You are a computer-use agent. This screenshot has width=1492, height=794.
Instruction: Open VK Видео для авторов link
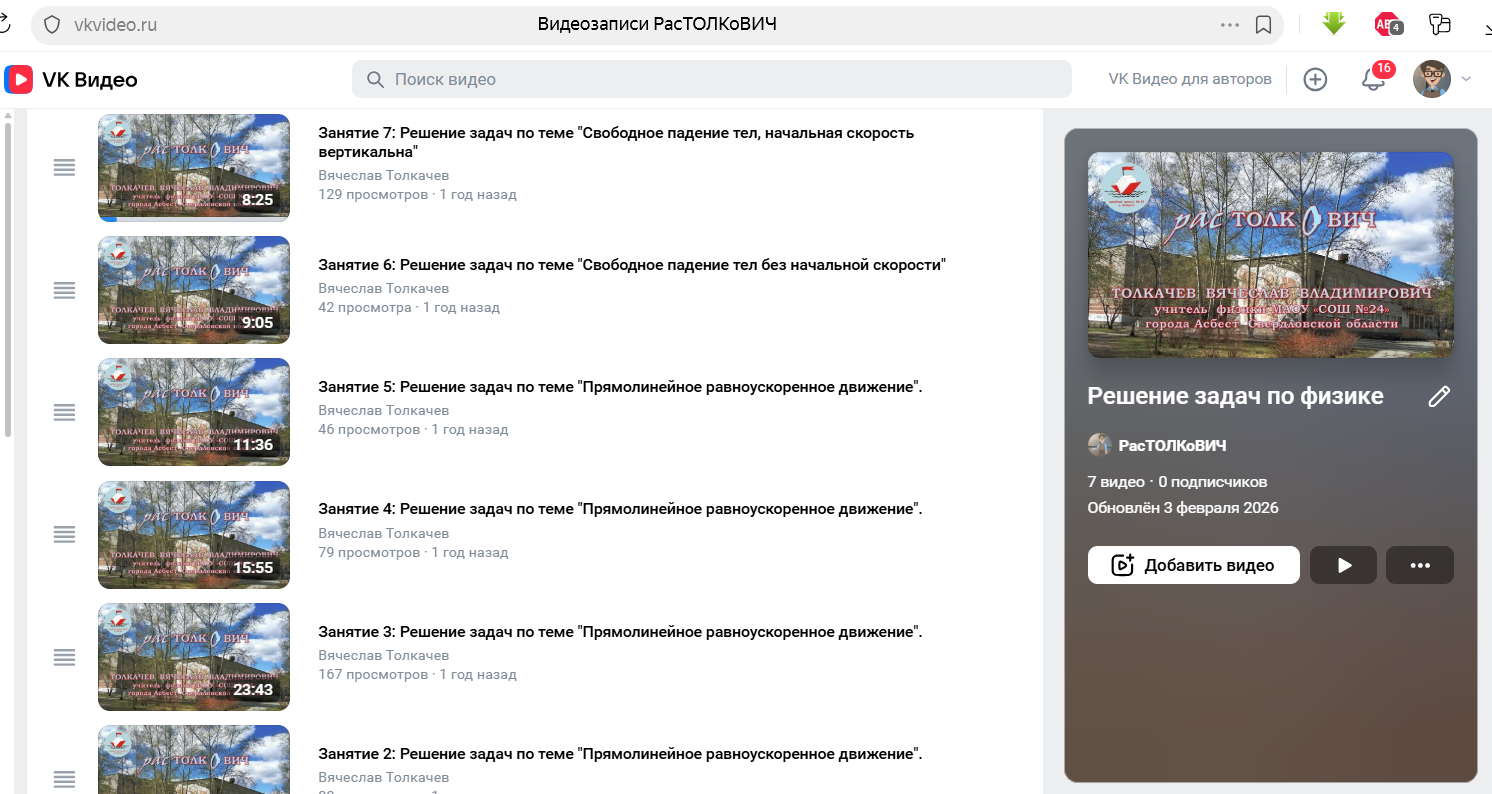[x=1189, y=79]
